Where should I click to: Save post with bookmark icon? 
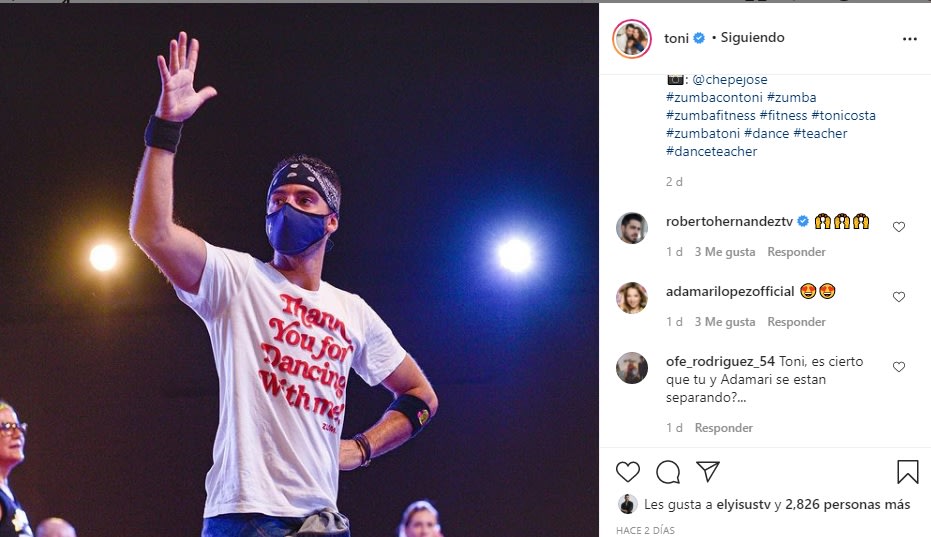(x=907, y=472)
